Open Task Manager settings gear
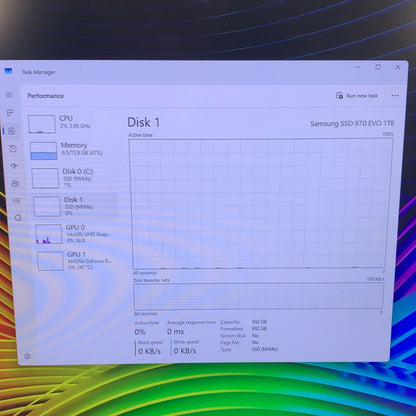The image size is (416, 416). coord(28,356)
